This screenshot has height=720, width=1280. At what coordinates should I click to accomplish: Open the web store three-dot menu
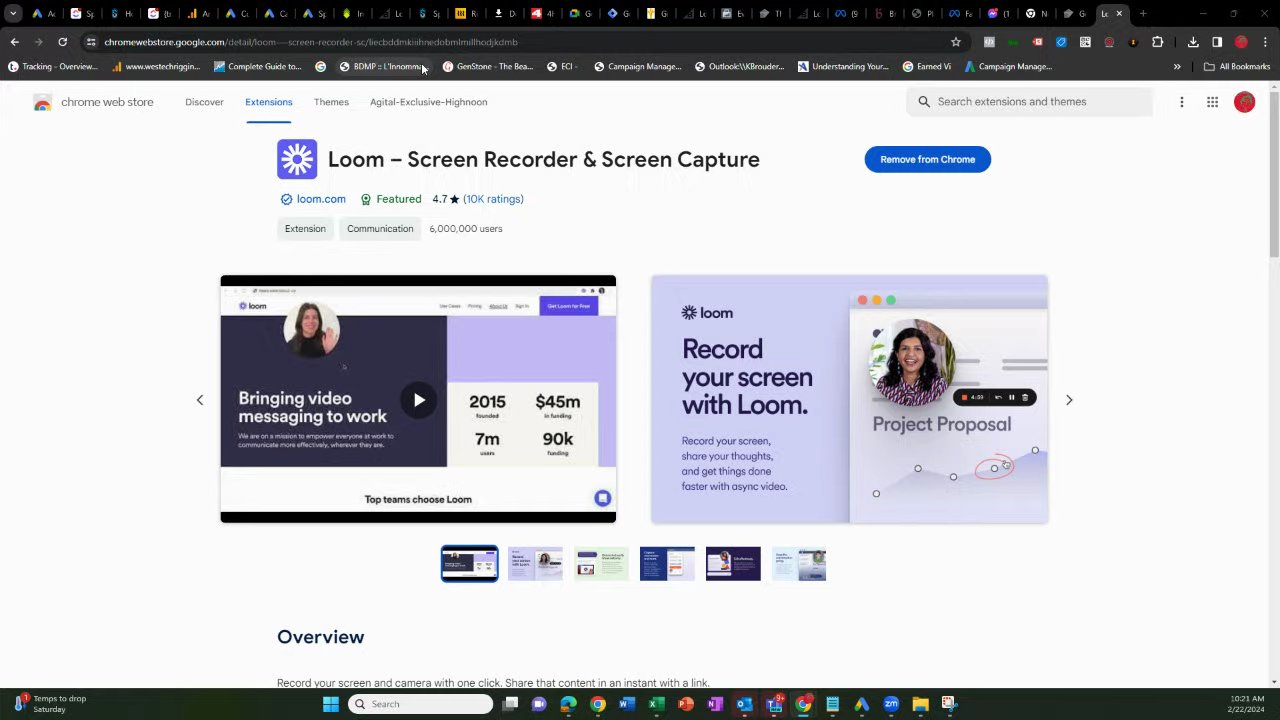(1182, 102)
